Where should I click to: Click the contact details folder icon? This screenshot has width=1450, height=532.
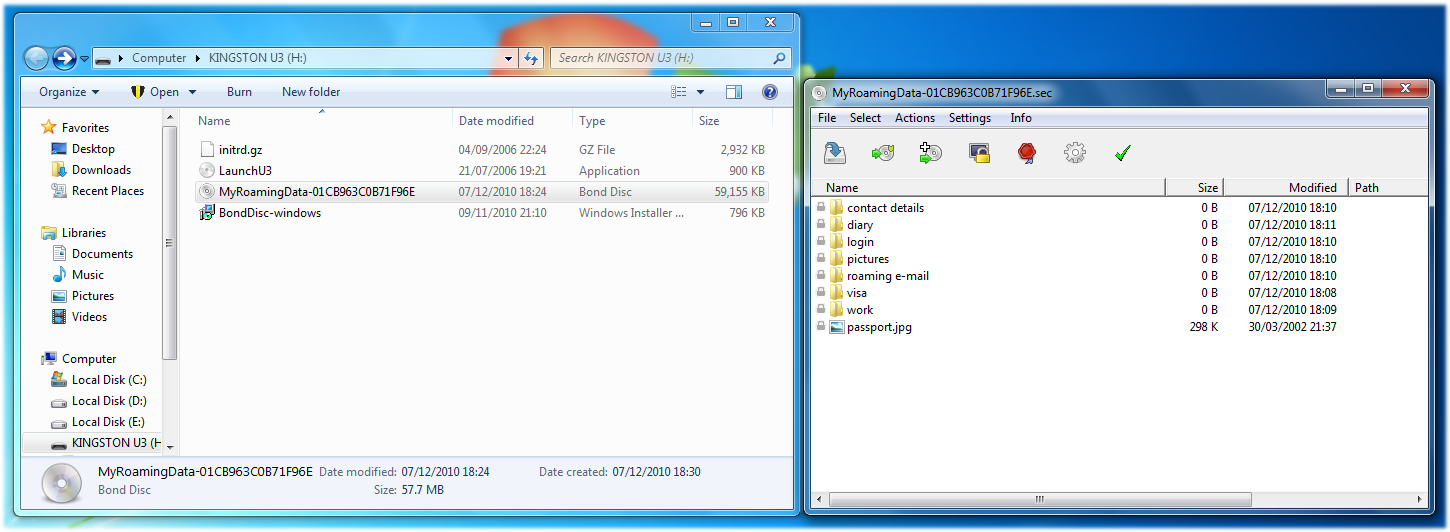[837, 208]
